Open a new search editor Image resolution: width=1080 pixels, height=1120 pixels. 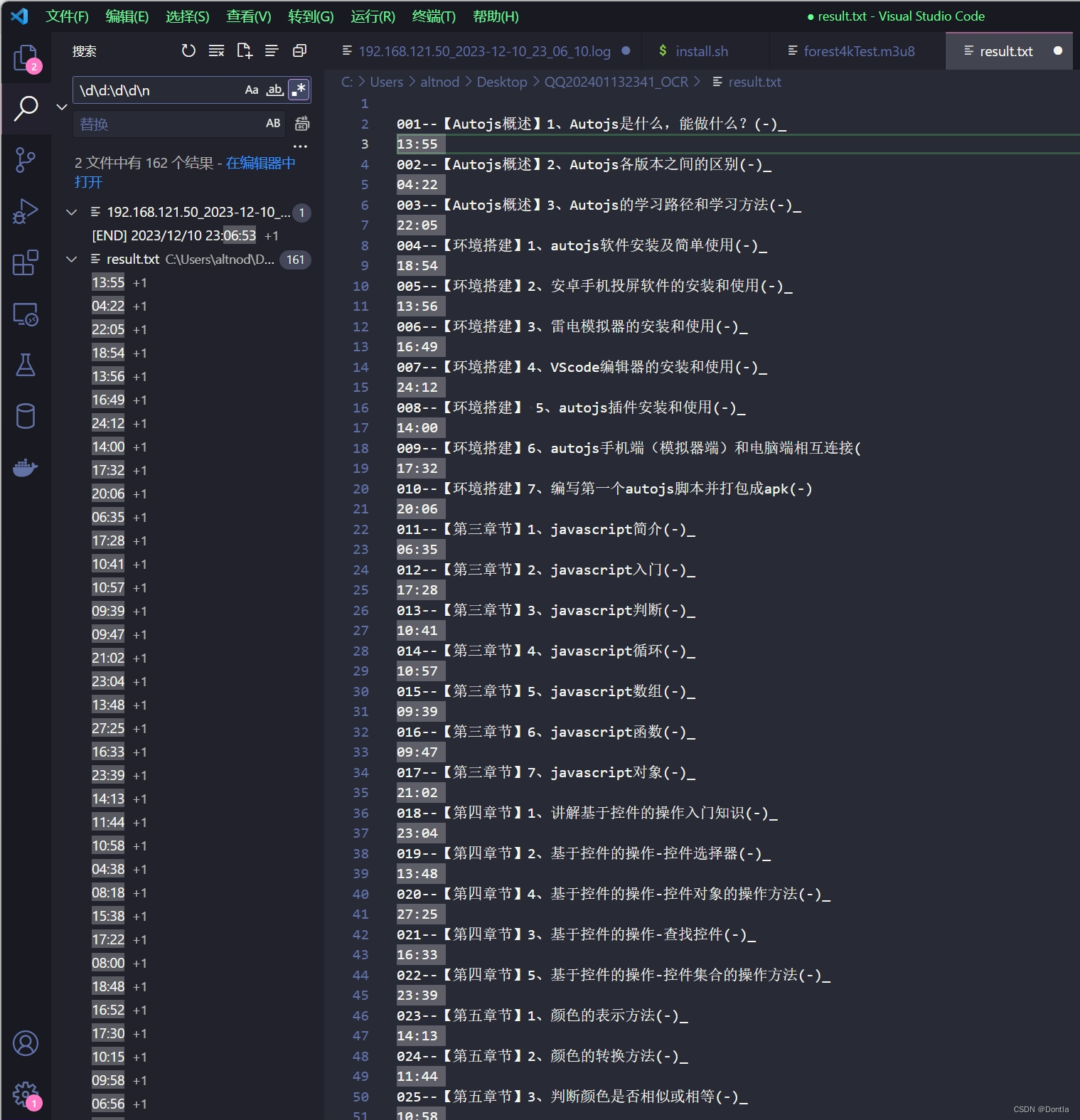point(244,50)
